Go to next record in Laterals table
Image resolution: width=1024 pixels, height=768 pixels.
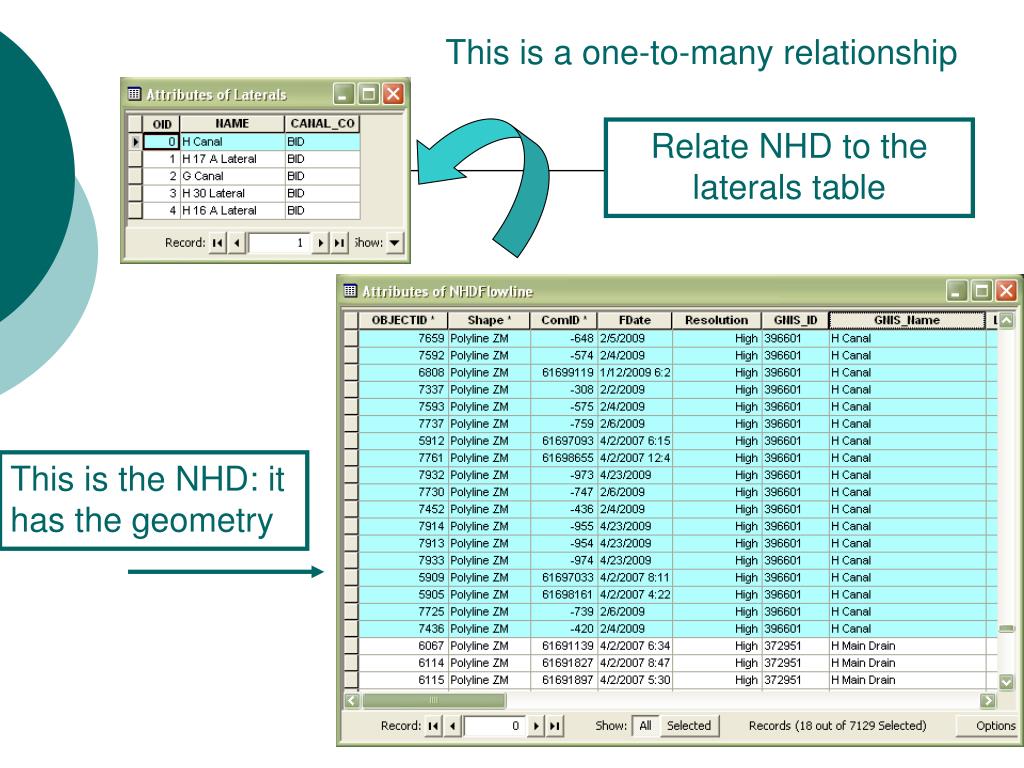(320, 243)
